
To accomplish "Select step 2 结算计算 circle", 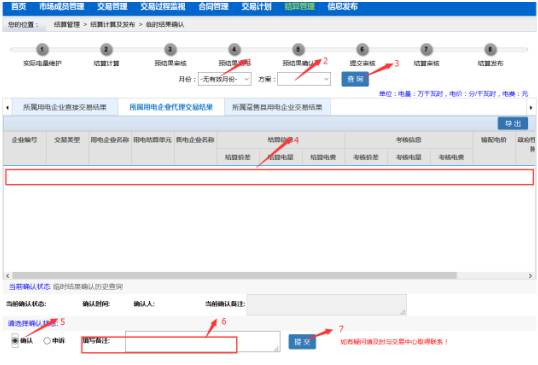I will pos(106,50).
